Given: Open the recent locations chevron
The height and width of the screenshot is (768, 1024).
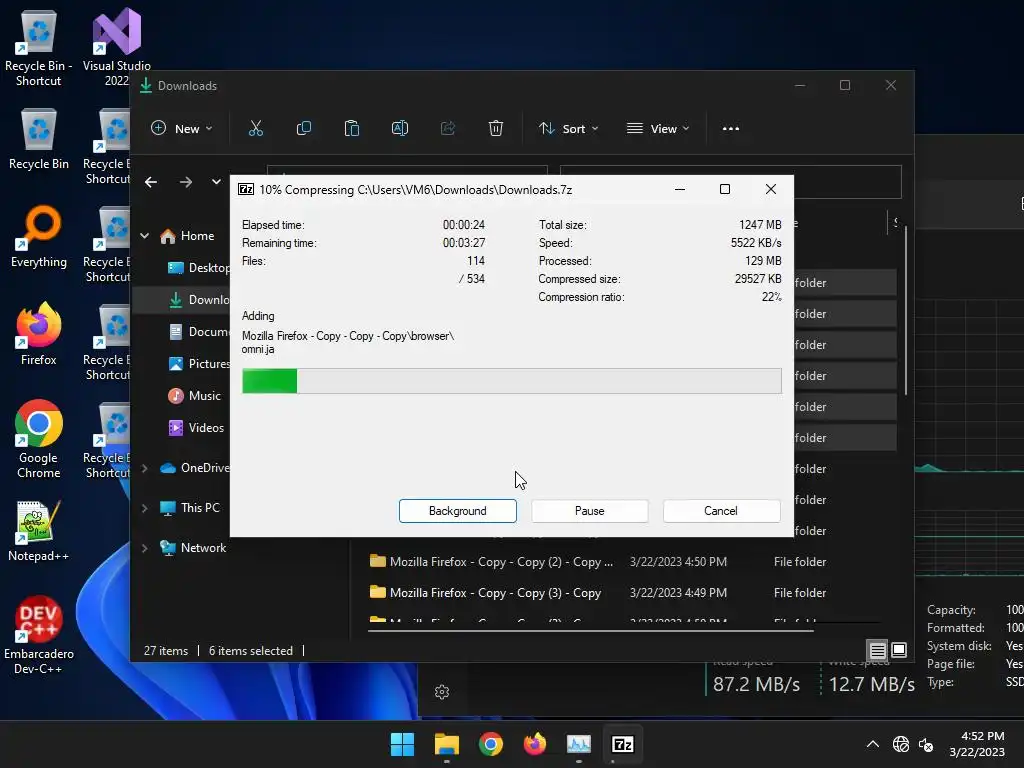Looking at the screenshot, I should click(216, 182).
